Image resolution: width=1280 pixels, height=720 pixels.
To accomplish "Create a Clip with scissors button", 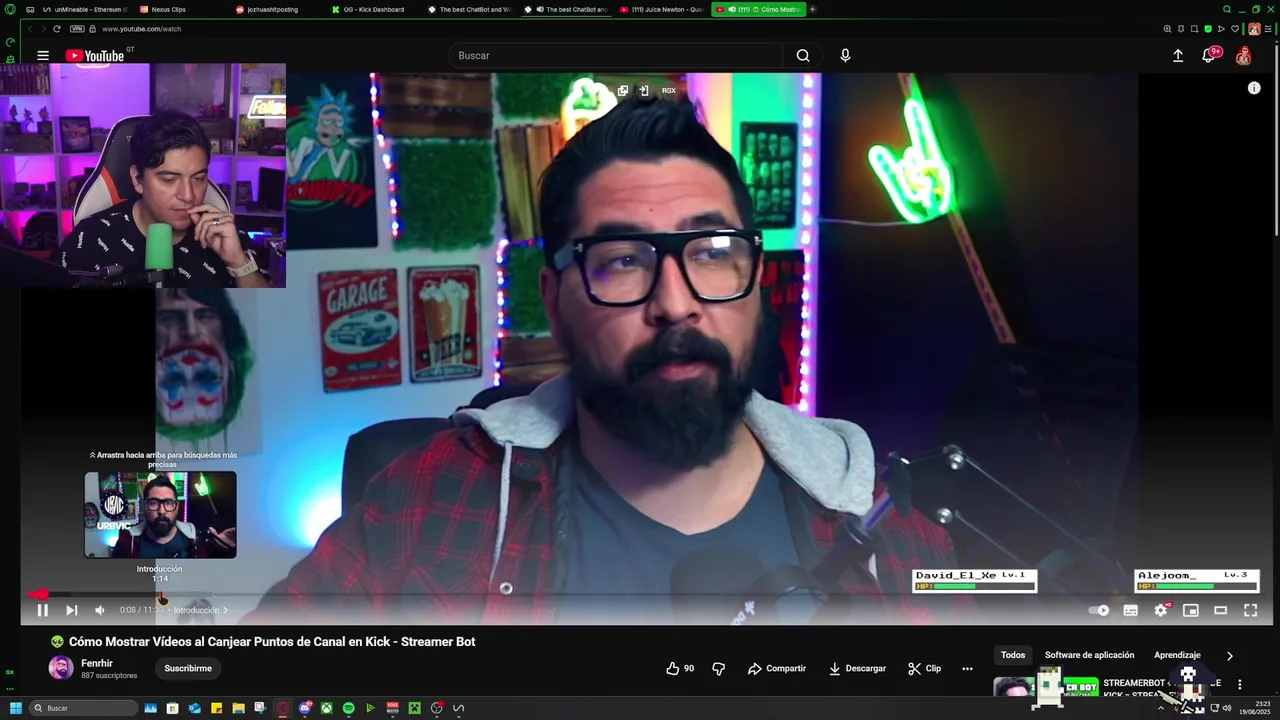I will pos(924,668).
